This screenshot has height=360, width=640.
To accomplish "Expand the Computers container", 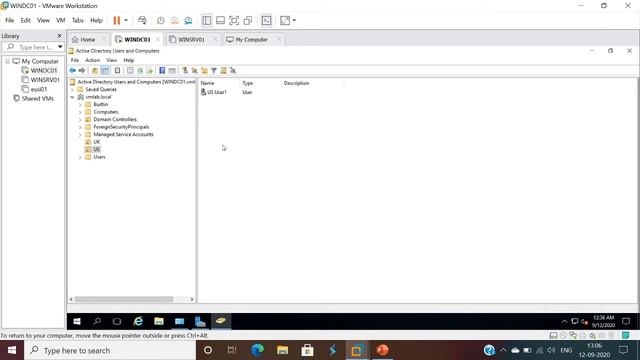I will pos(80,112).
